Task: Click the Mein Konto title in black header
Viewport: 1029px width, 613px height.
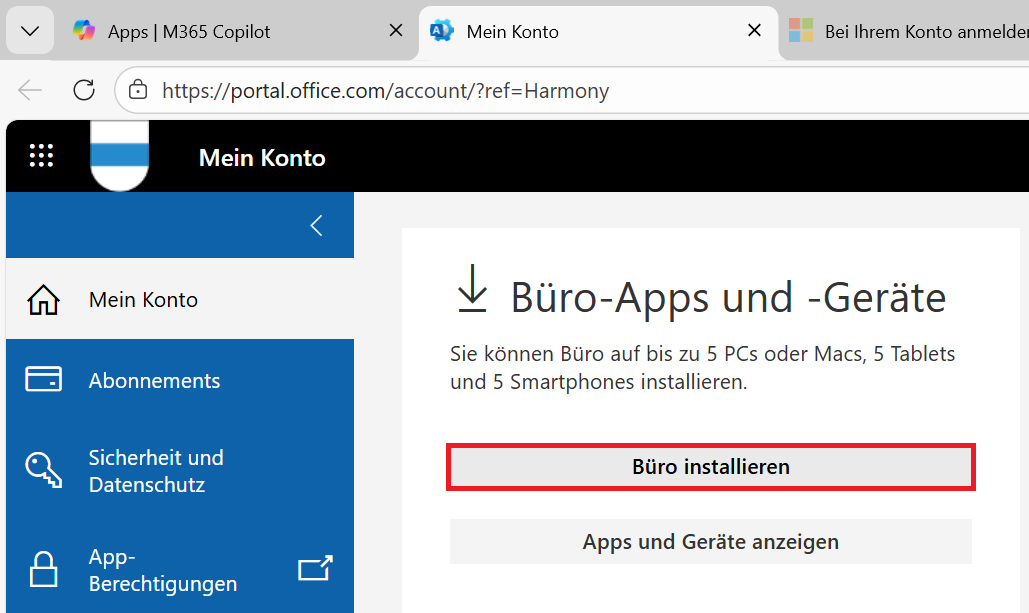Action: (262, 157)
